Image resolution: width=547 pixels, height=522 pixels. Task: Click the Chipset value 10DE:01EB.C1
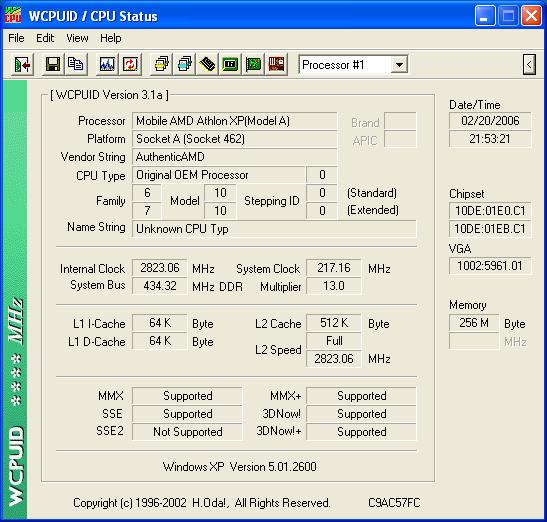[490, 229]
